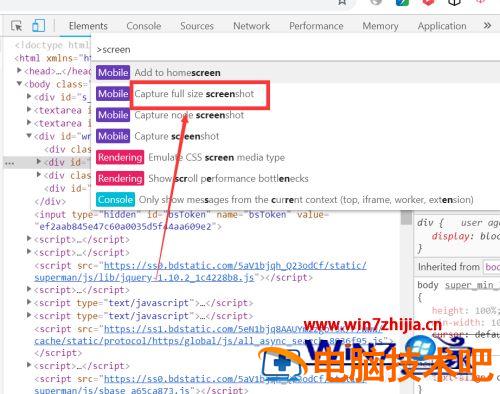Viewport: 500px width, 394px height.
Task: Activate the inspect element picker icon
Action: (16, 26)
